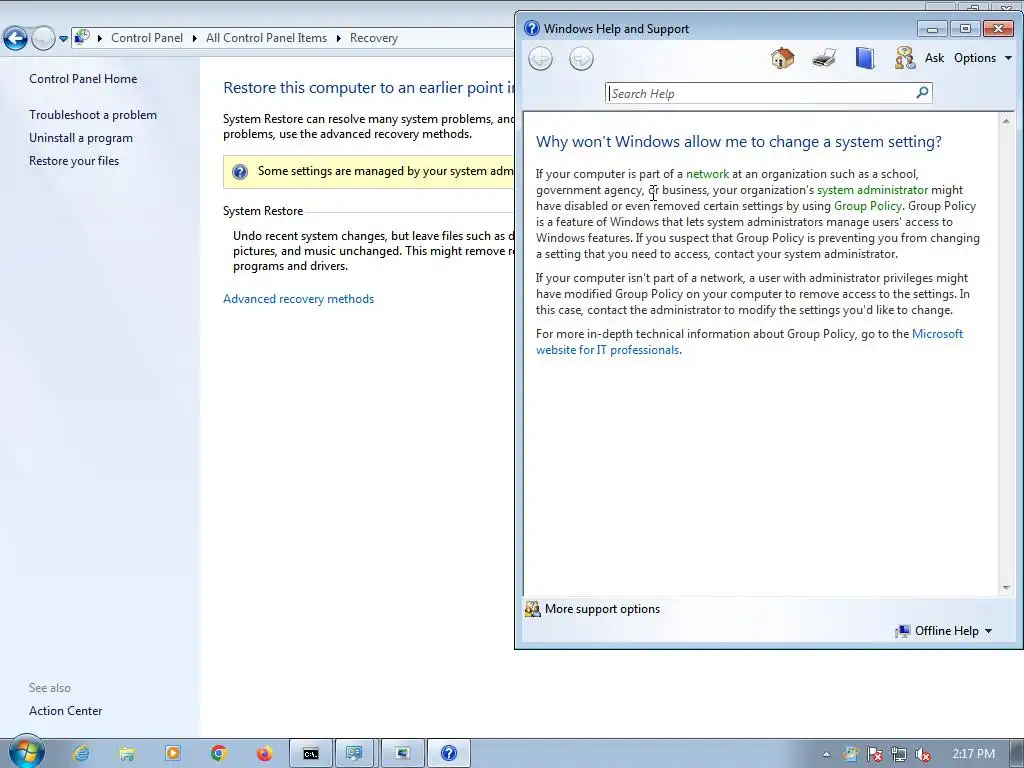The height and width of the screenshot is (768, 1024).
Task: Switch to the run dialog taskbar button
Action: pos(402,754)
